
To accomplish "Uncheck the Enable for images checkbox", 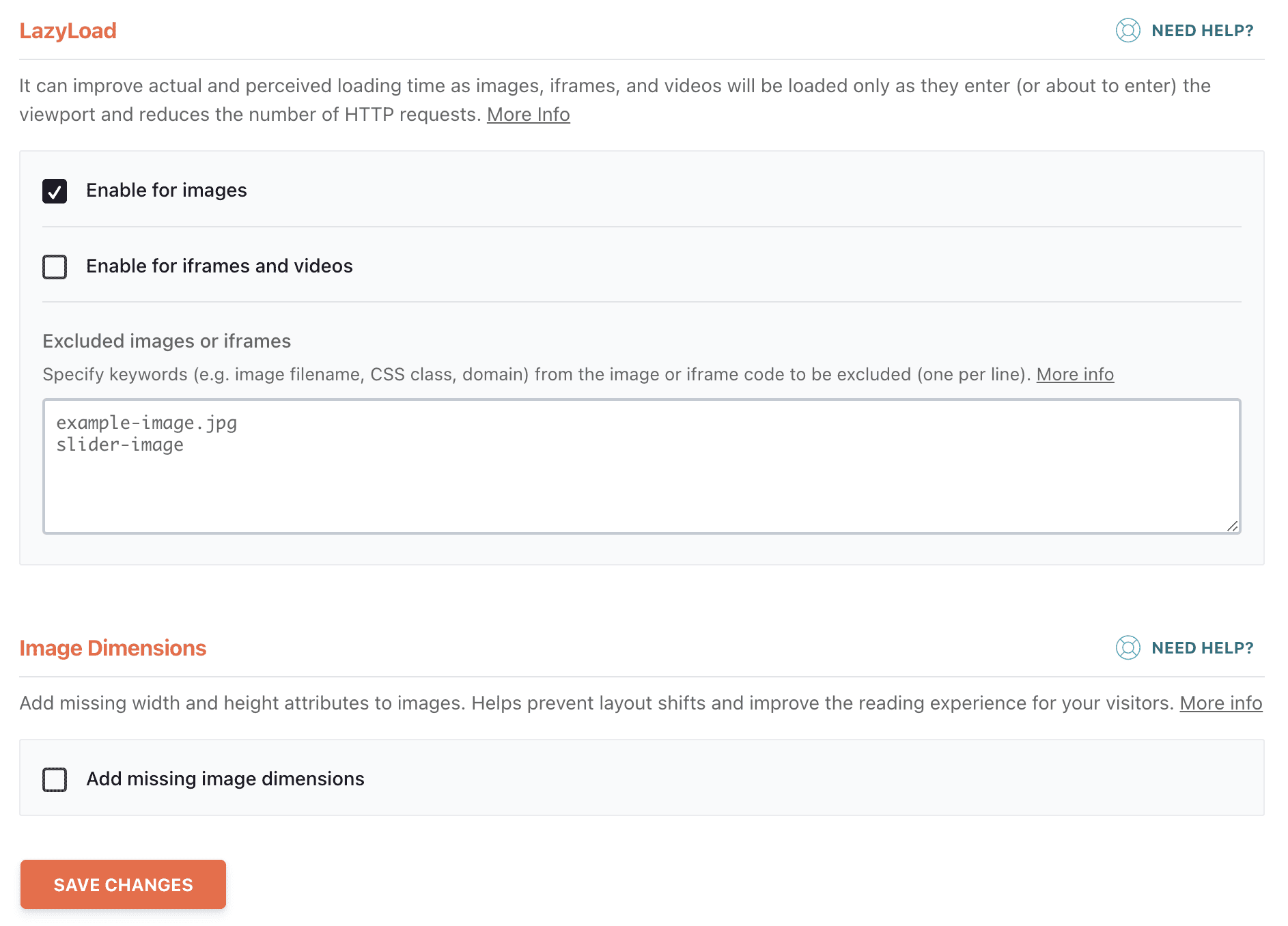I will (55, 191).
